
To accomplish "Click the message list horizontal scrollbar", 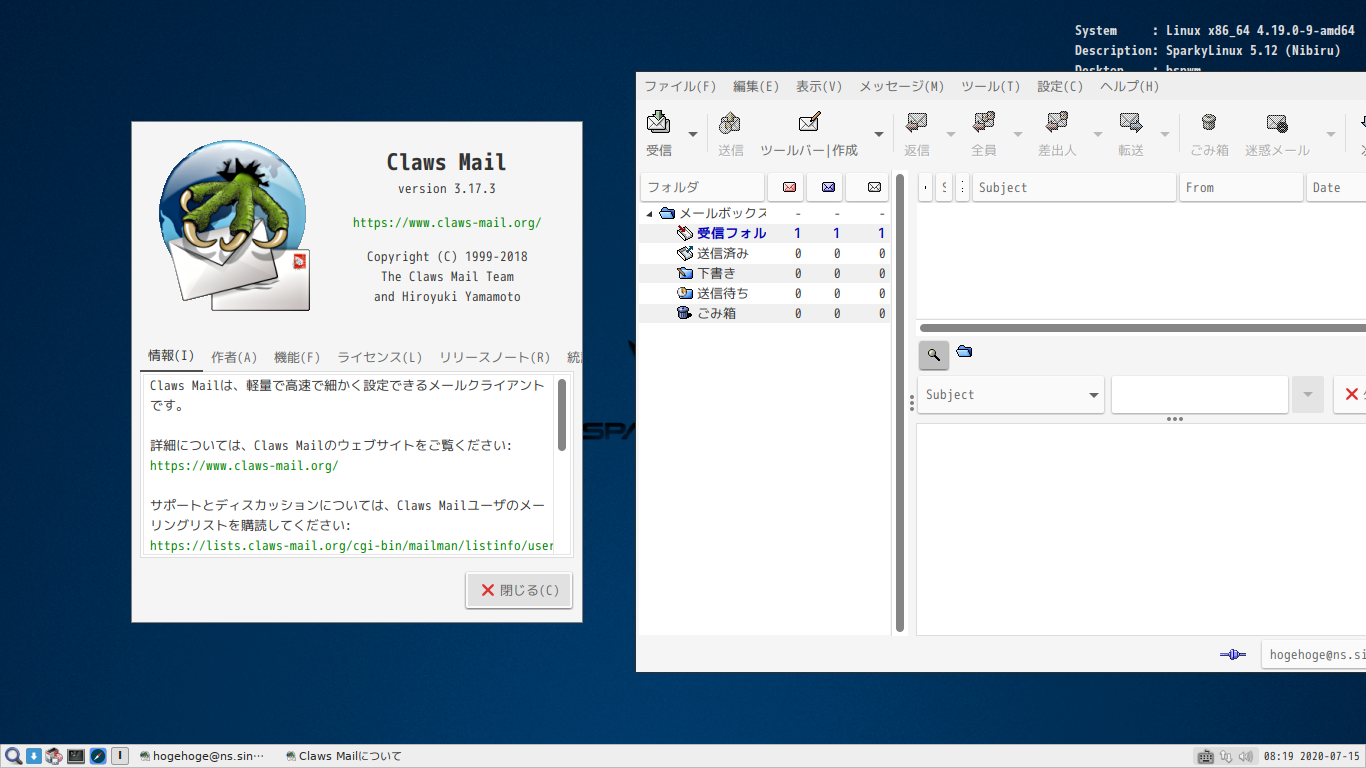I will 1142,328.
